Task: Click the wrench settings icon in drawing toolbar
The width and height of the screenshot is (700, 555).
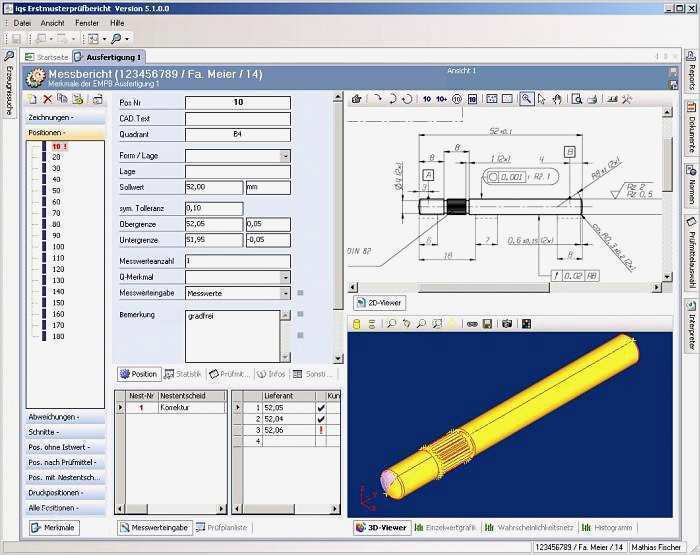Action: [627, 99]
